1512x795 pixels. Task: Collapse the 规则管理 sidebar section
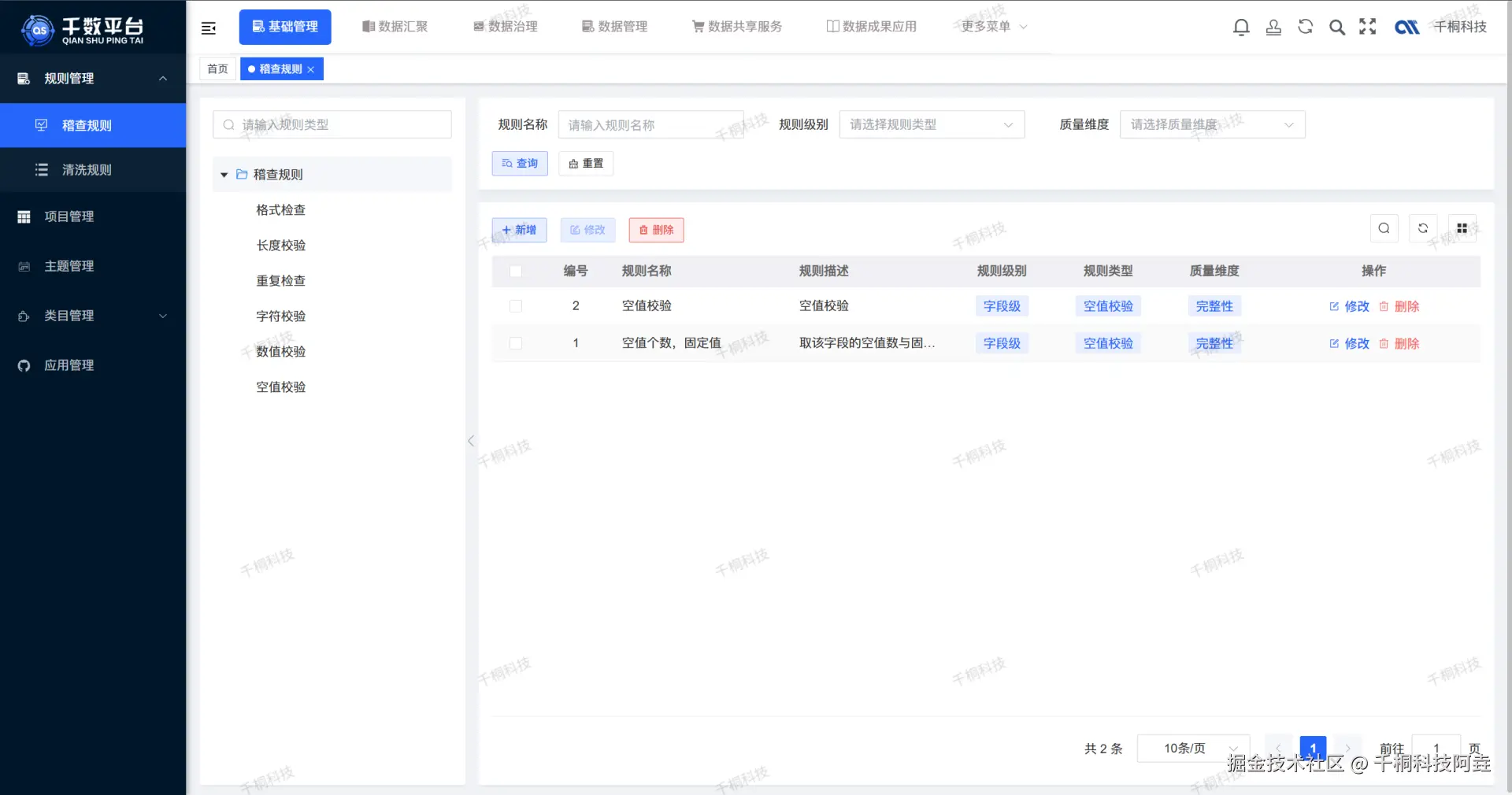tap(93, 79)
